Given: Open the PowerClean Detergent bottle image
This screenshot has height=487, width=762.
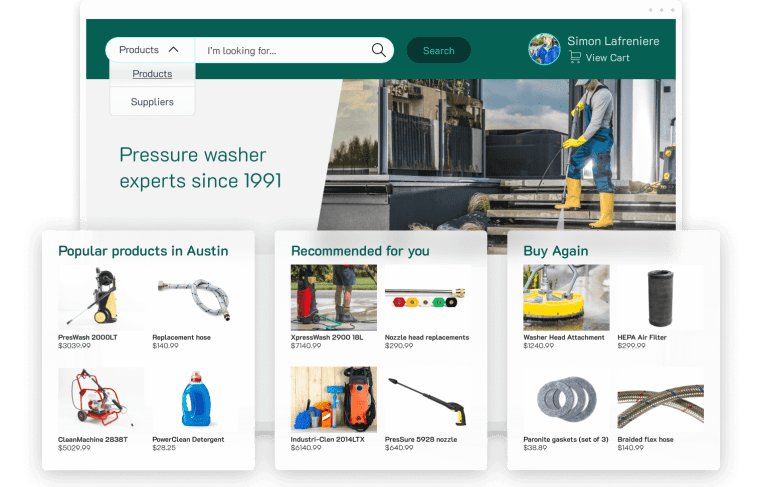Looking at the screenshot, I should [194, 399].
